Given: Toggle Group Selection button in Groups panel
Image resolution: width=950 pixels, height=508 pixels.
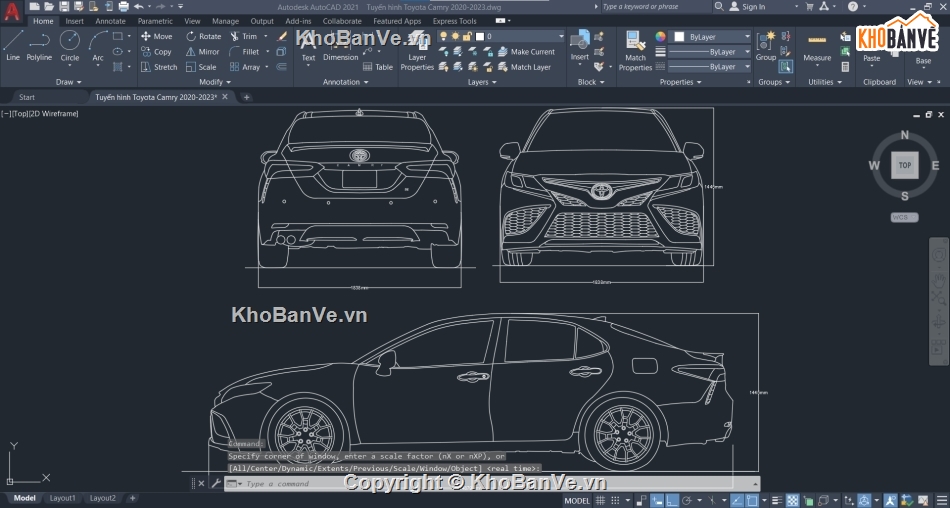Looking at the screenshot, I should pyautogui.click(x=786, y=67).
